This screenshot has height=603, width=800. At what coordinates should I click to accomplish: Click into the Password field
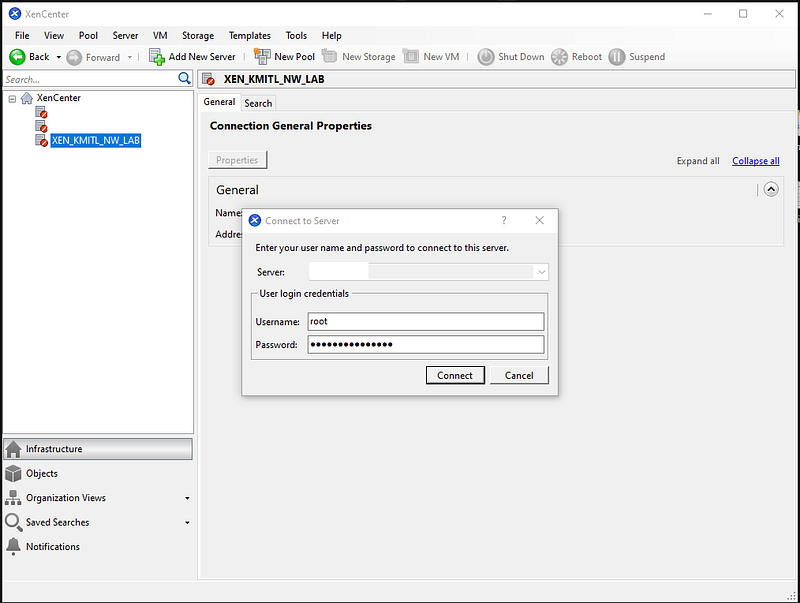pos(425,345)
